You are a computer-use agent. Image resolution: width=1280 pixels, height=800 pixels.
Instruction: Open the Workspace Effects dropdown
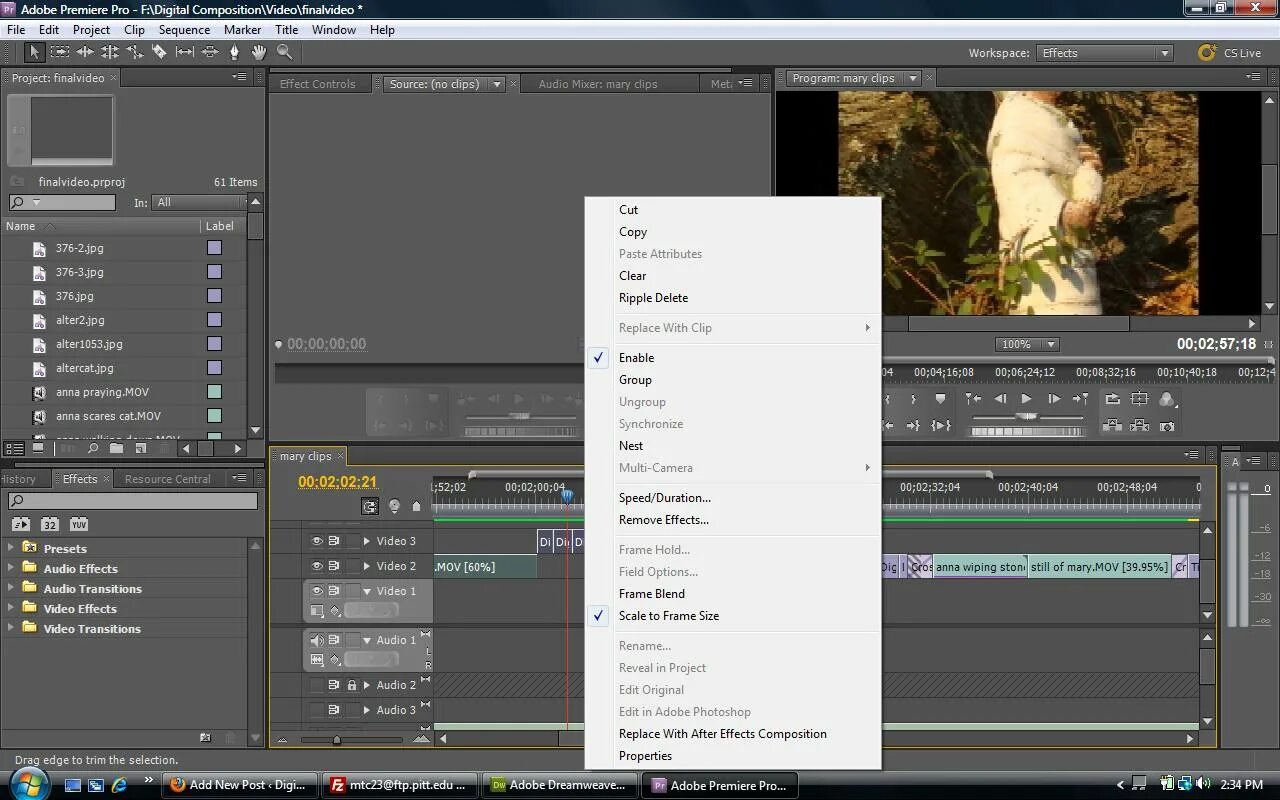[x=1105, y=53]
